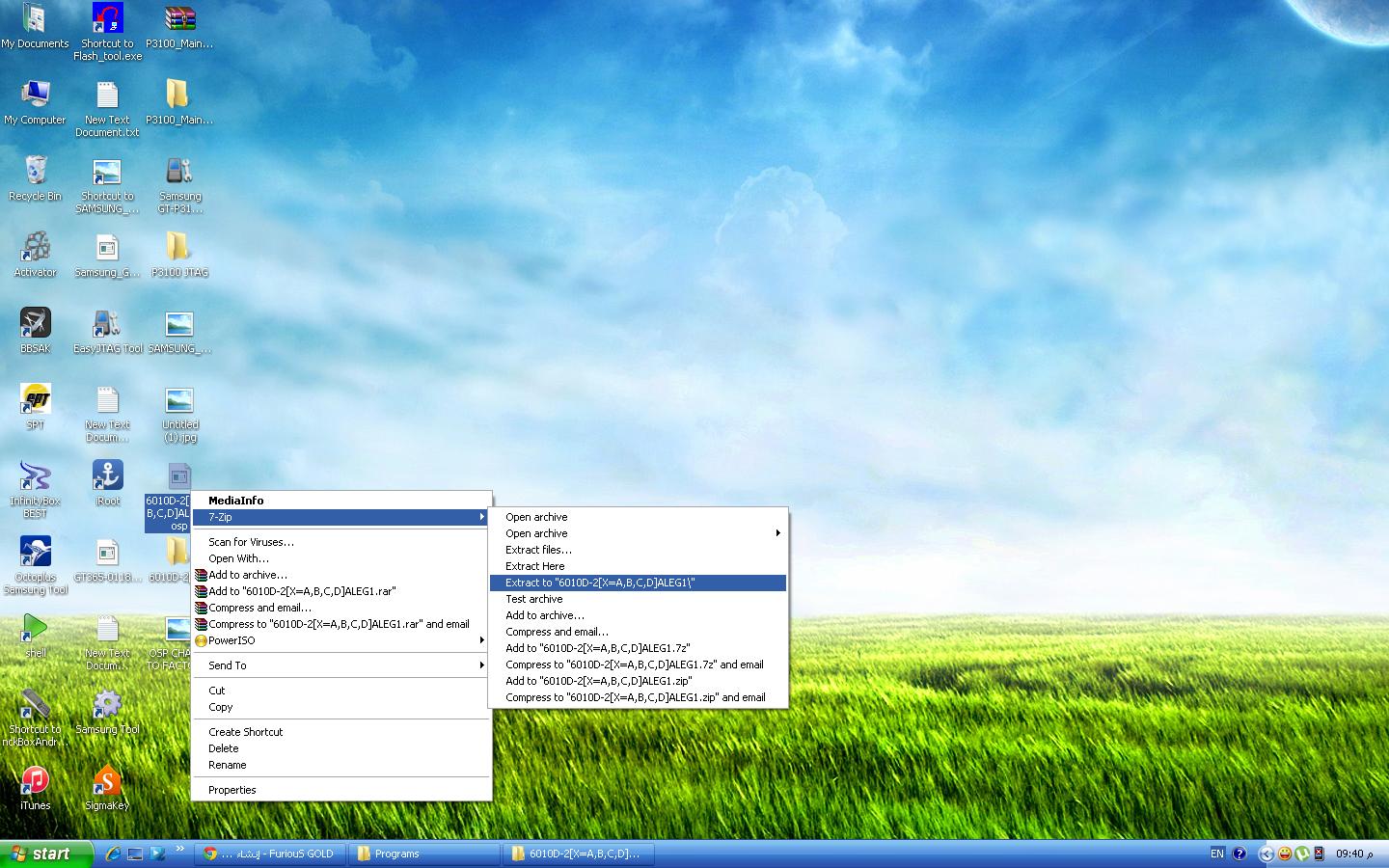Choose Create Shortcut entry
Viewport: 1389px width, 868px height.
[342, 732]
